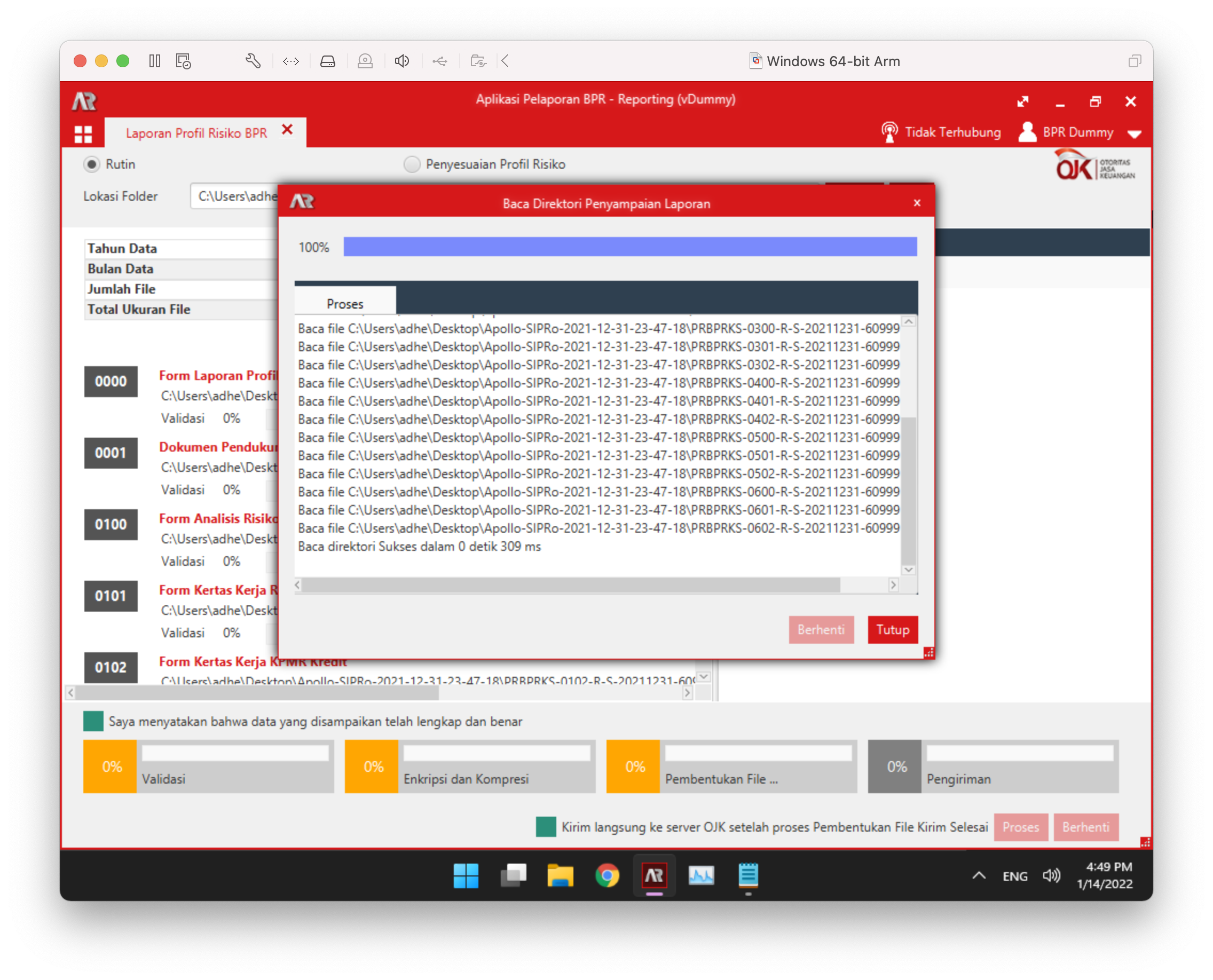Click the 100% progress bar
This screenshot has height=980, width=1213.
(x=630, y=247)
